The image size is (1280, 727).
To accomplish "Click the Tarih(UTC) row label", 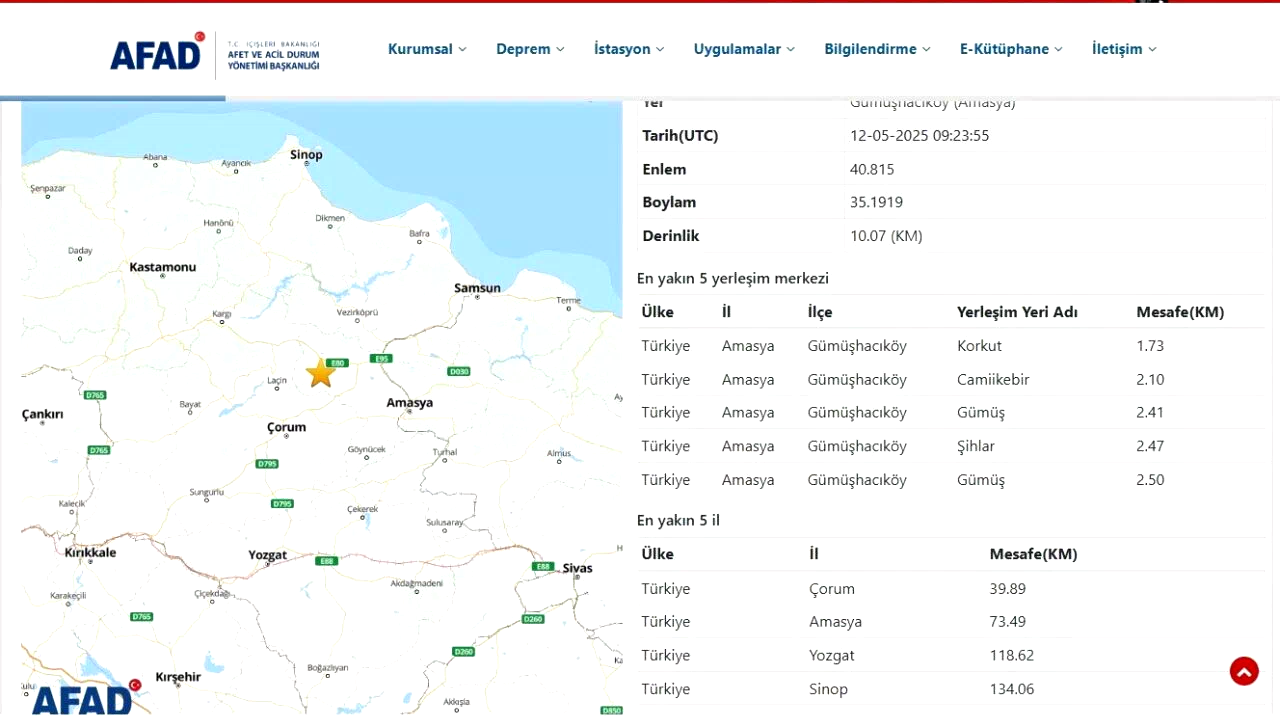I will click(680, 136).
